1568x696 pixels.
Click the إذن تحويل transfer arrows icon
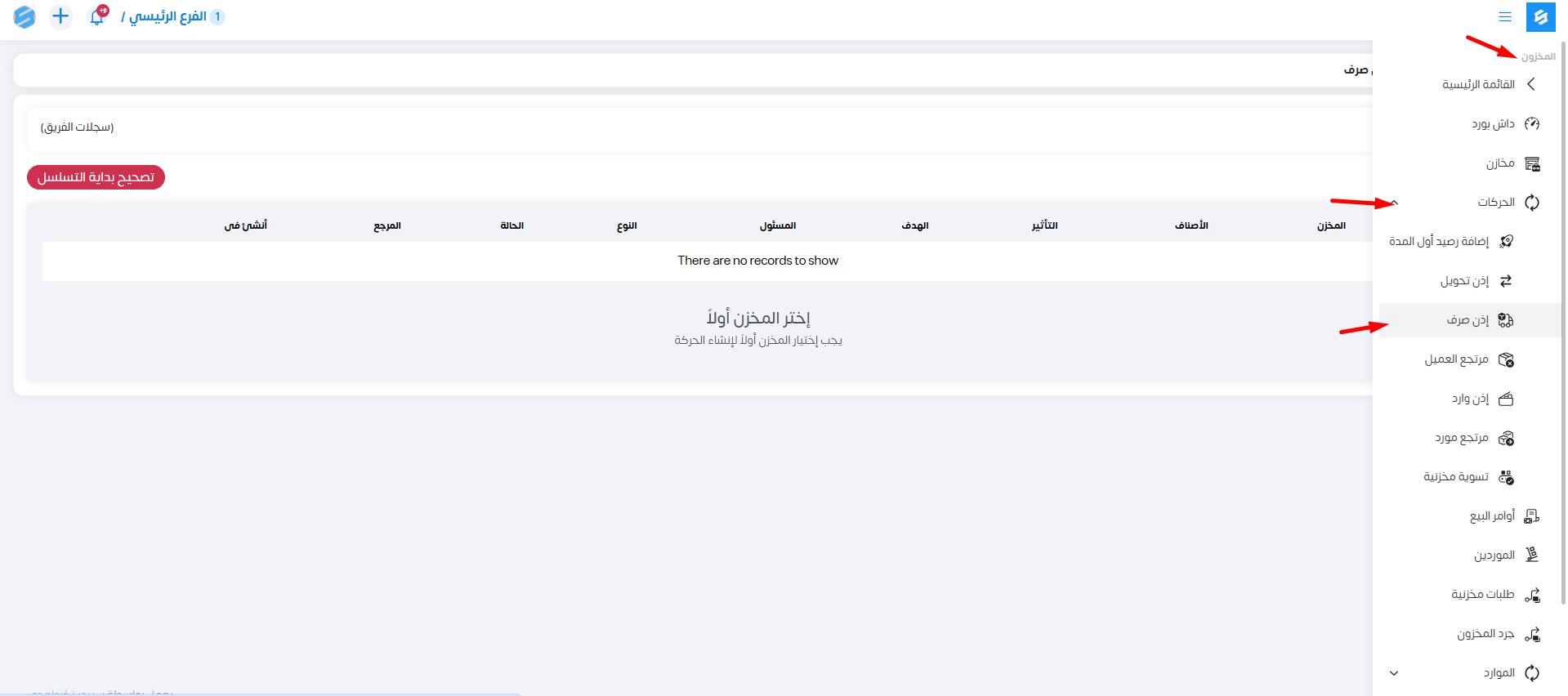(x=1506, y=281)
